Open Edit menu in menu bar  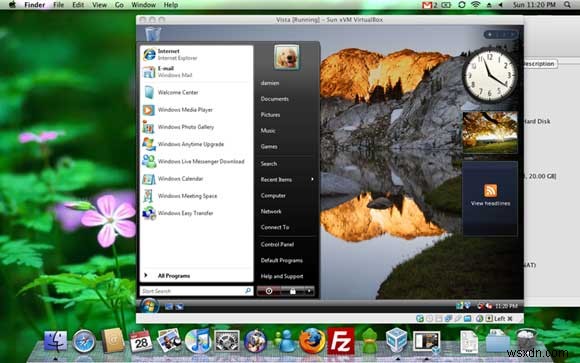[x=78, y=5]
